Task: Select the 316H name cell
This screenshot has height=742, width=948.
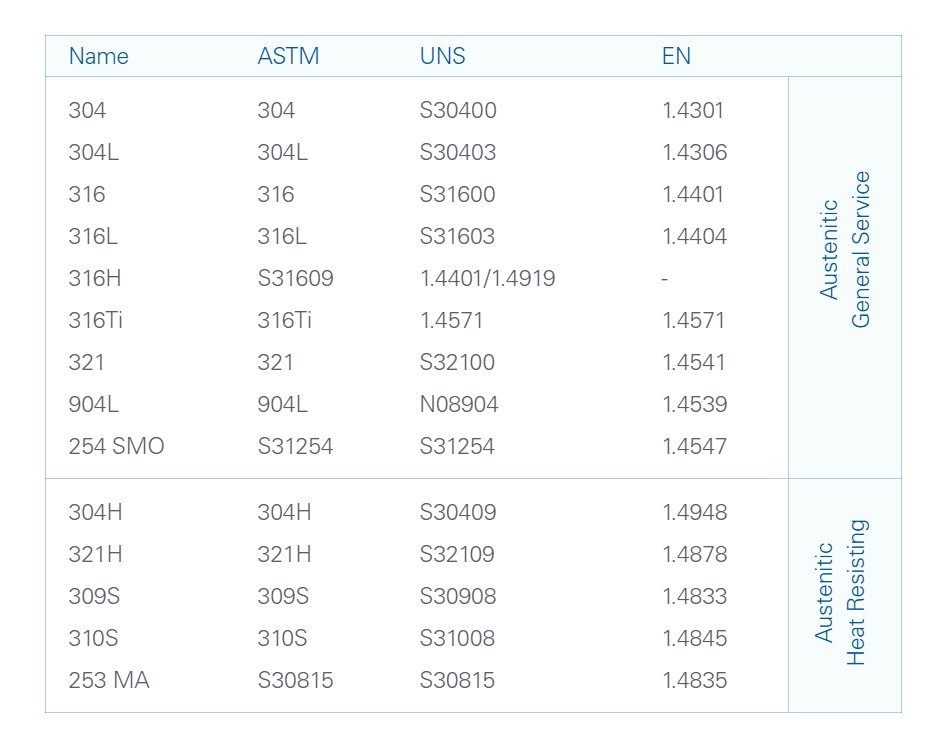Action: coord(95,278)
